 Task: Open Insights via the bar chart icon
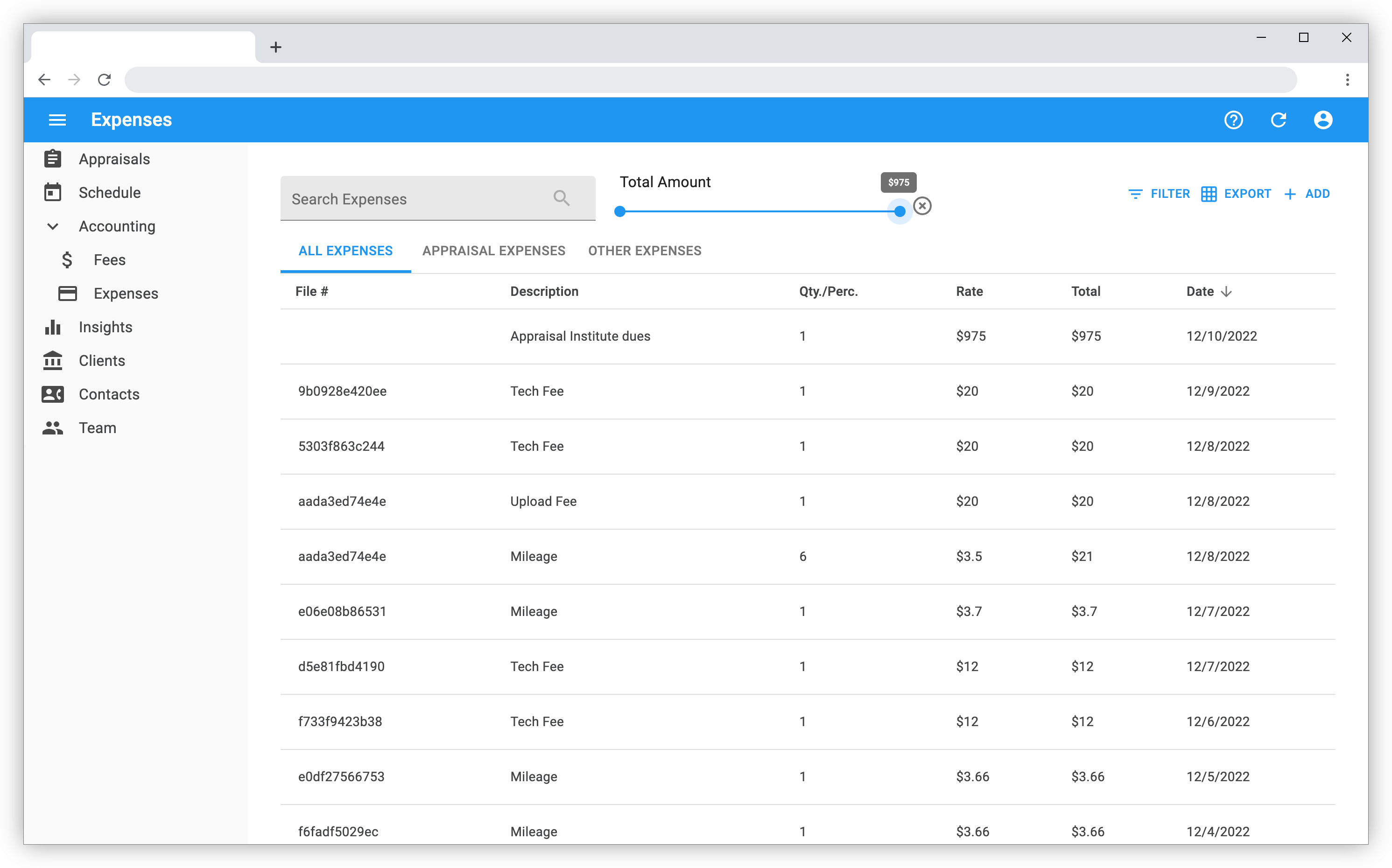(x=53, y=327)
